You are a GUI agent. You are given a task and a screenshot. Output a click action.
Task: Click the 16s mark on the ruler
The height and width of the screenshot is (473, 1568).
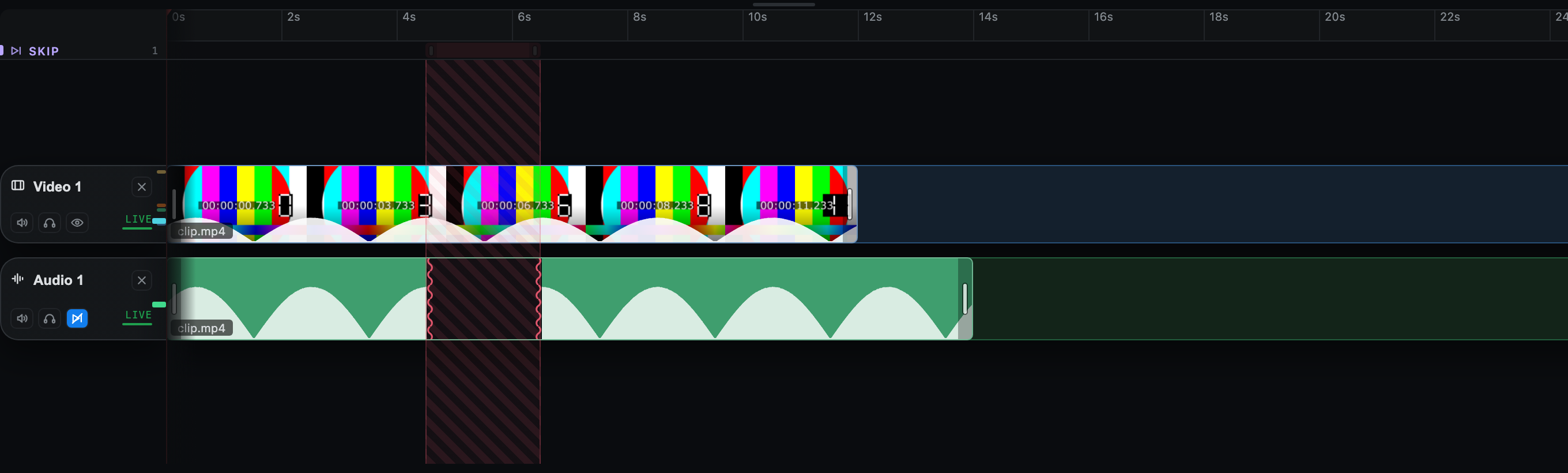(x=1103, y=17)
